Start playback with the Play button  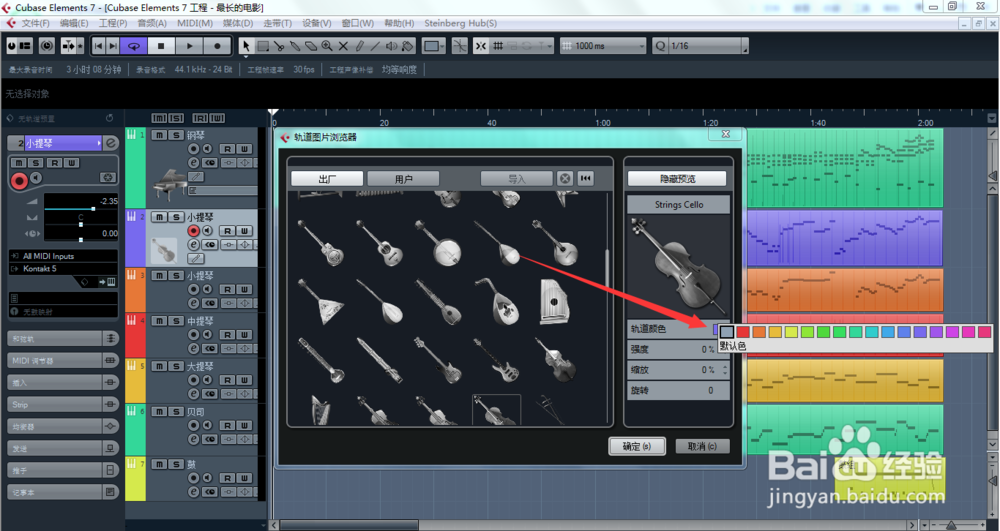coord(189,46)
